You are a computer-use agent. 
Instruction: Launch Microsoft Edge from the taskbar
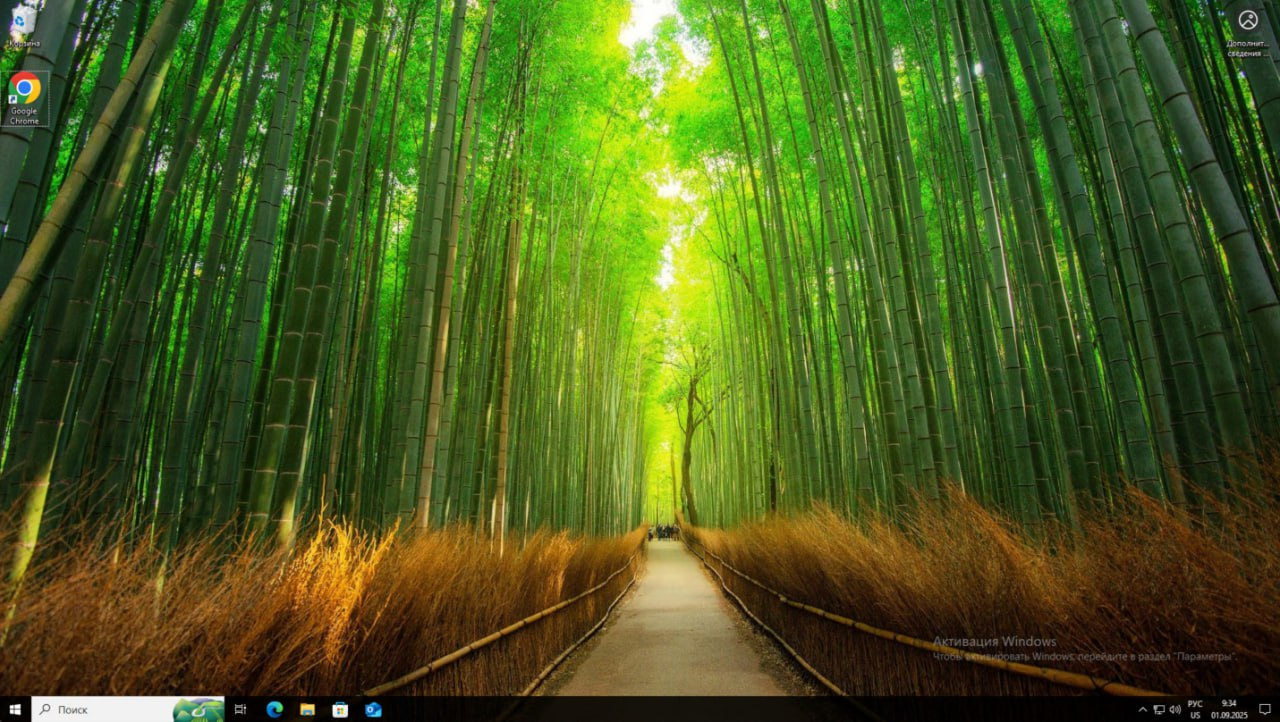tap(274, 709)
